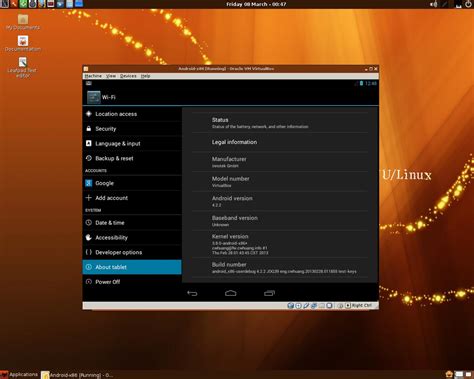This screenshot has height=379, width=474.
Task: Tap the Android Recent apps button
Action: (x=269, y=293)
